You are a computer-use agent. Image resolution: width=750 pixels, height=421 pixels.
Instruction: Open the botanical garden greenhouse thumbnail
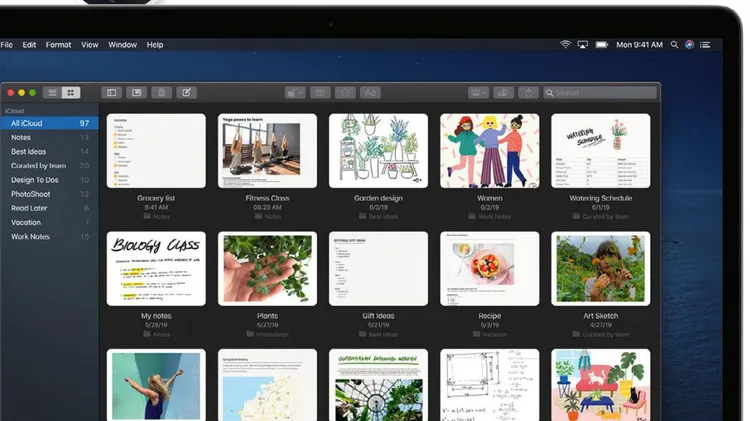(378, 385)
